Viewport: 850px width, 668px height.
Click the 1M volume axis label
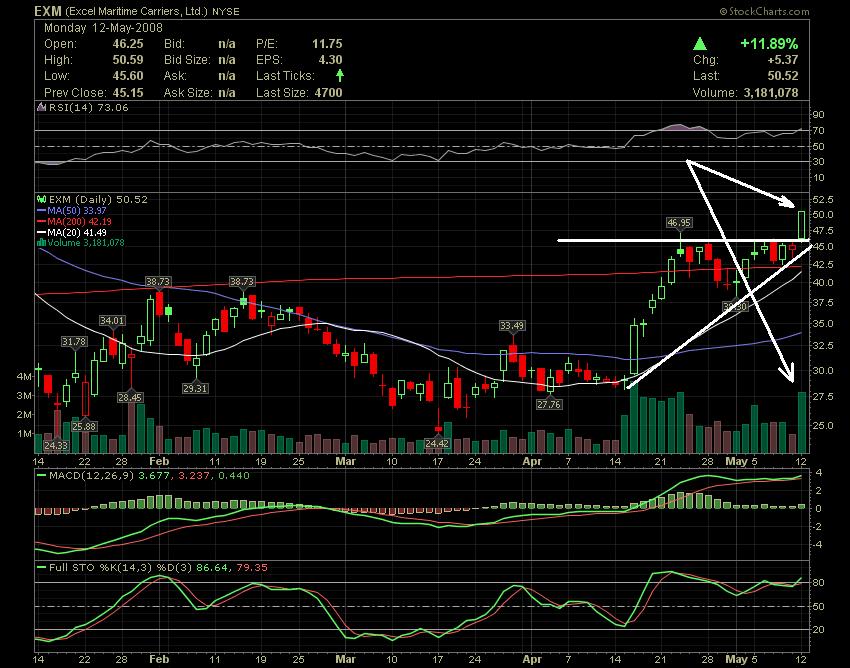(24, 434)
